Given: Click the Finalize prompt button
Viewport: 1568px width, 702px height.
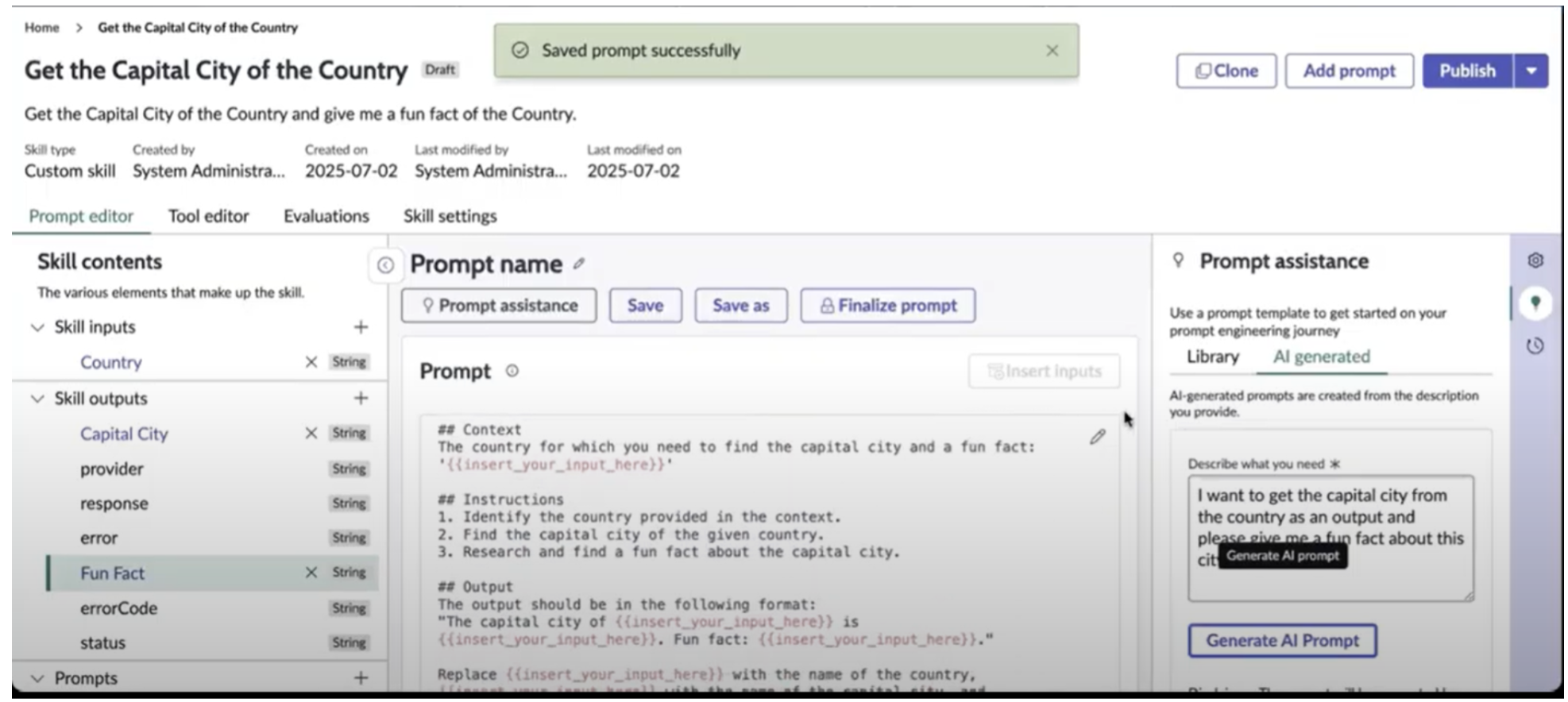Looking at the screenshot, I should tap(887, 306).
